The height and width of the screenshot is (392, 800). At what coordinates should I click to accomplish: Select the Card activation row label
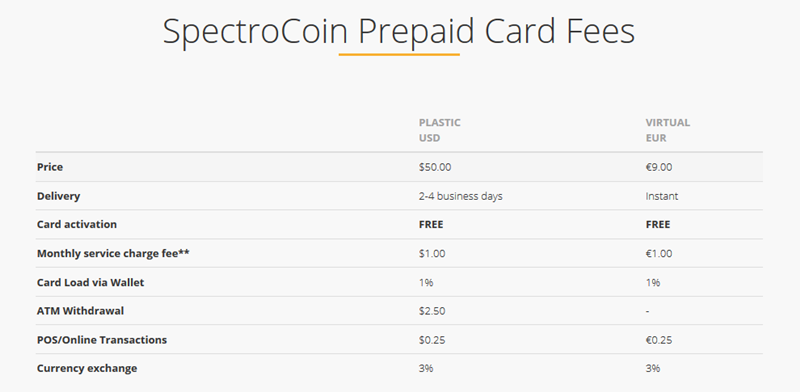tap(77, 225)
